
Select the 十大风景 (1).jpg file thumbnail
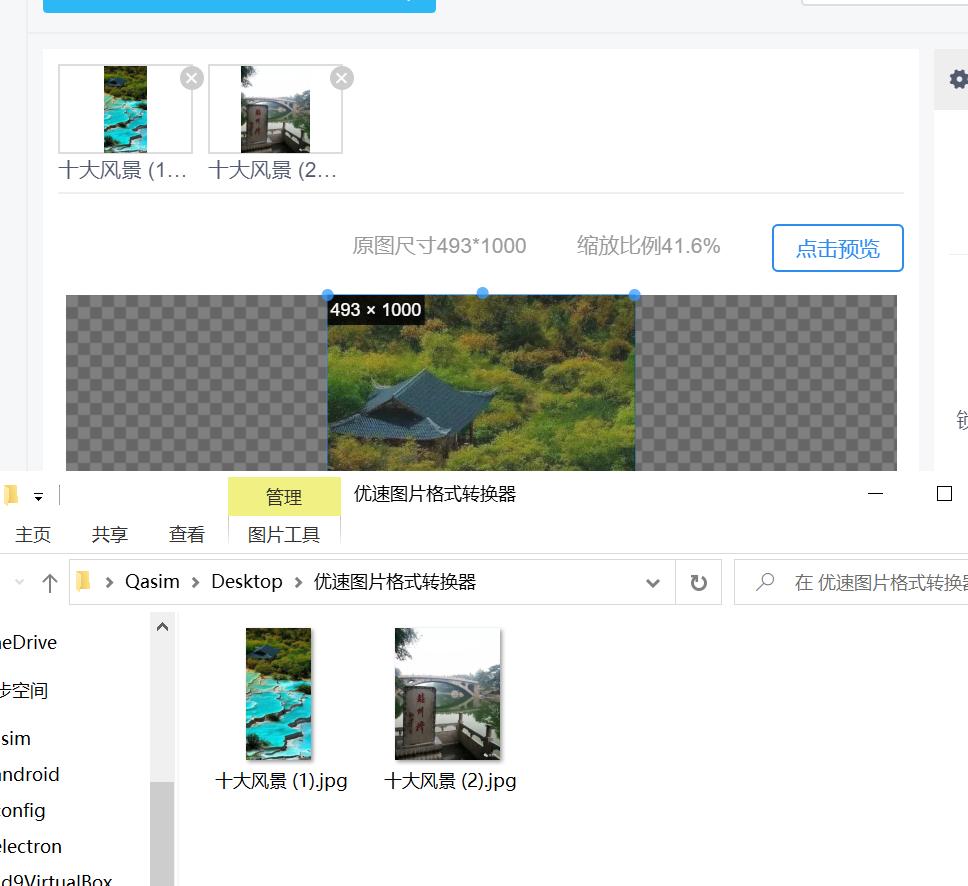pyautogui.click(x=278, y=693)
